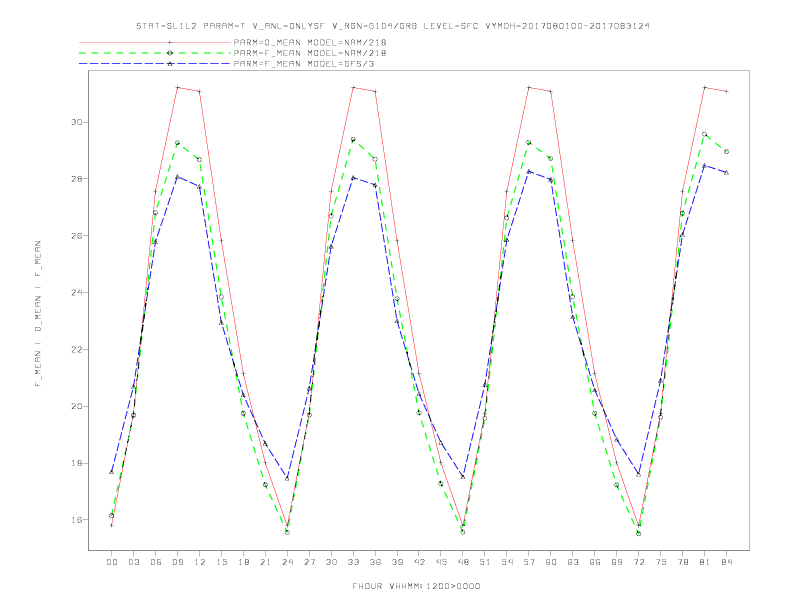Image resolution: width=792 pixels, height=612 pixels.
Task: Click x-axis tick label 84
Action: 727,562
